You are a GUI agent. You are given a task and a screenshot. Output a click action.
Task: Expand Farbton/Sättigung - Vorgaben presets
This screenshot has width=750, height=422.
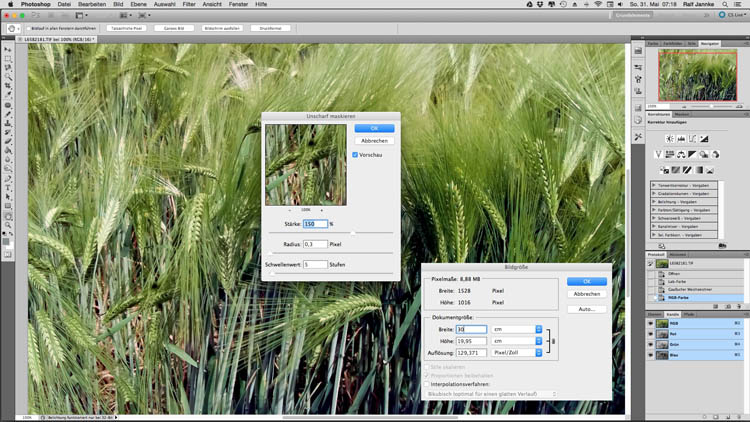coord(654,210)
